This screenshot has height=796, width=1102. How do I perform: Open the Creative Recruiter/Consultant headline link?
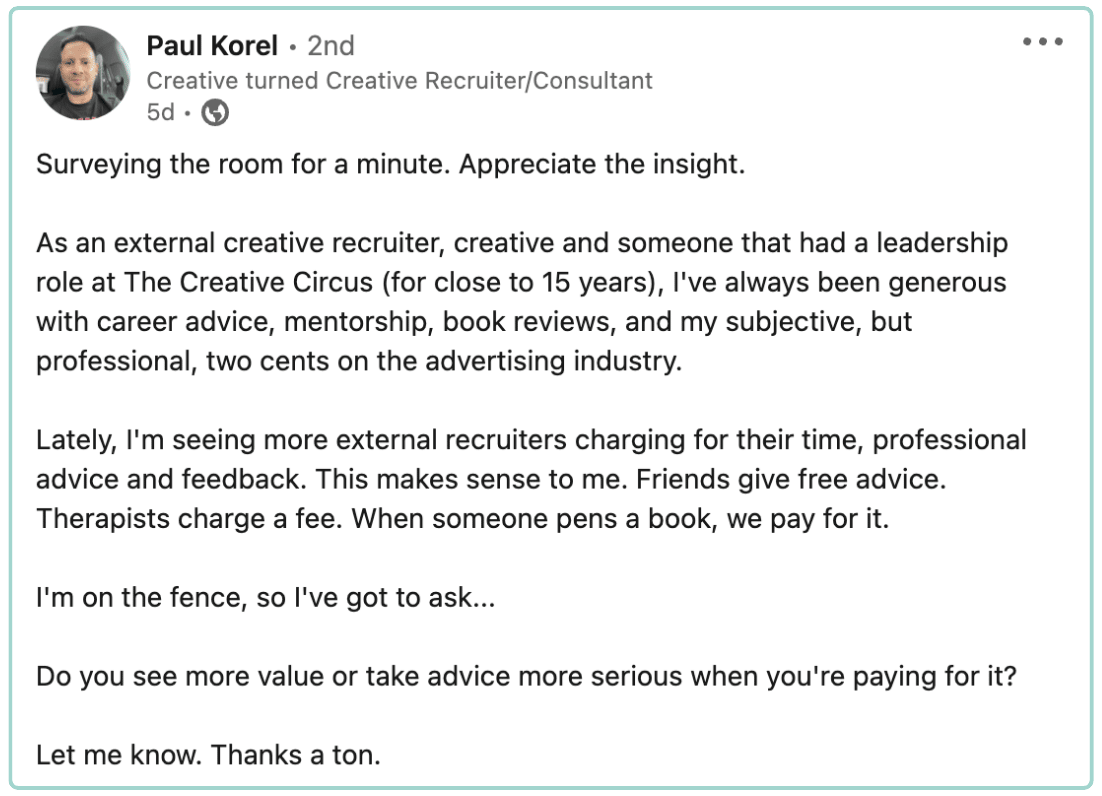coord(401,80)
